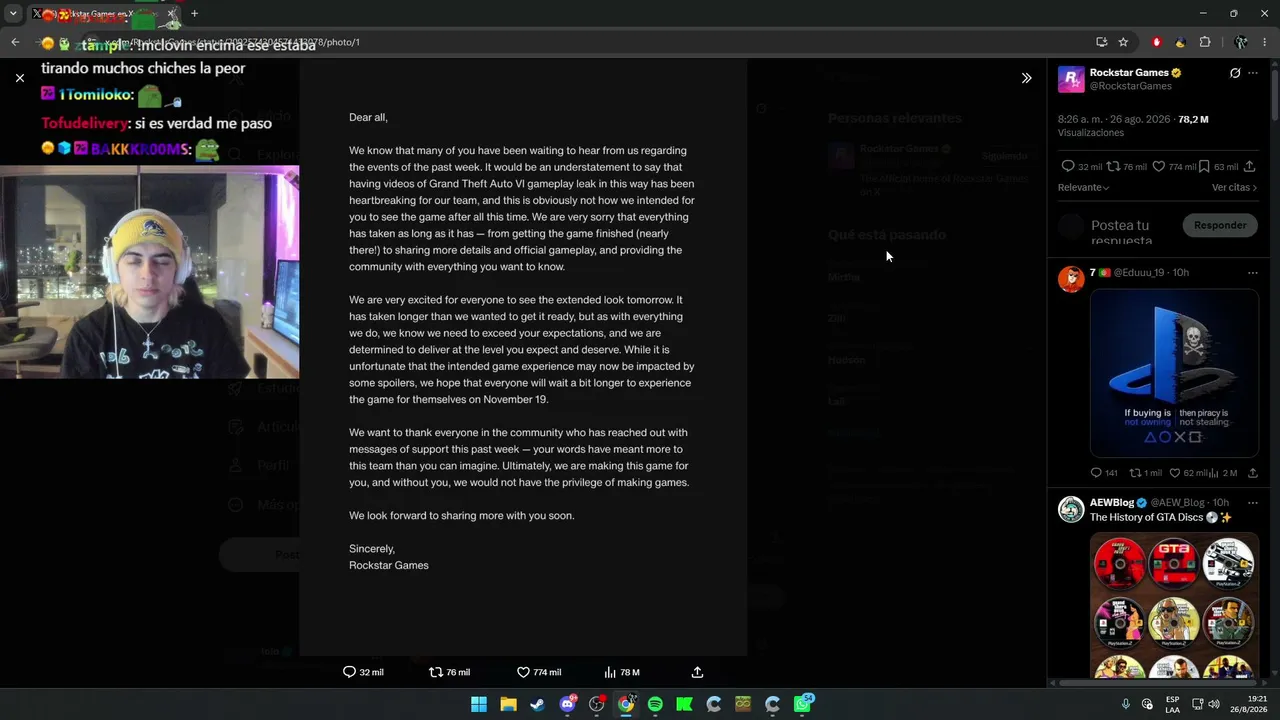The height and width of the screenshot is (720, 1280).
Task: Open the PlayStation piracy image in Eduuu_19's reply
Action: [x=1174, y=373]
